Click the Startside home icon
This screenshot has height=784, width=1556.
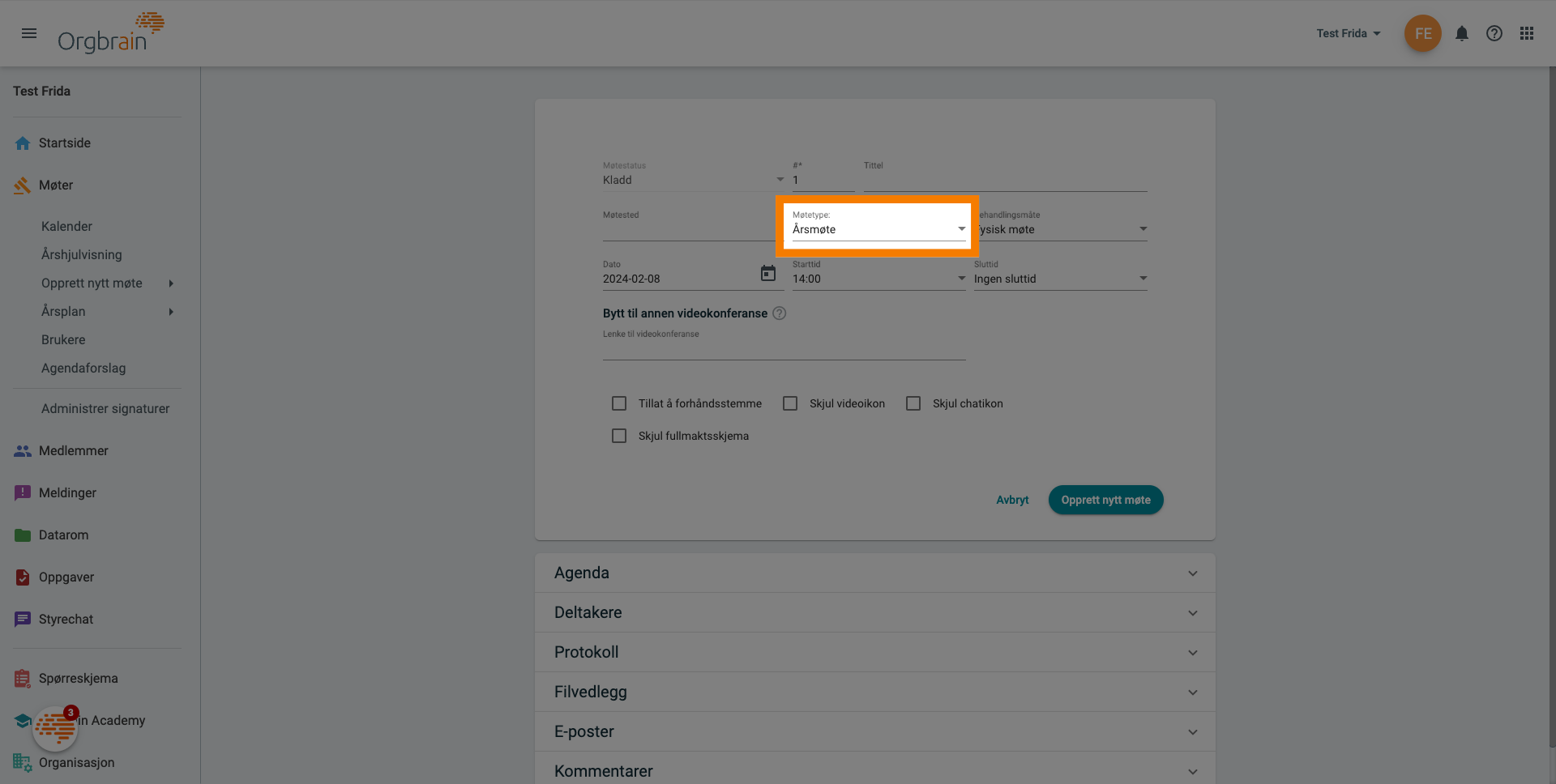(x=23, y=143)
